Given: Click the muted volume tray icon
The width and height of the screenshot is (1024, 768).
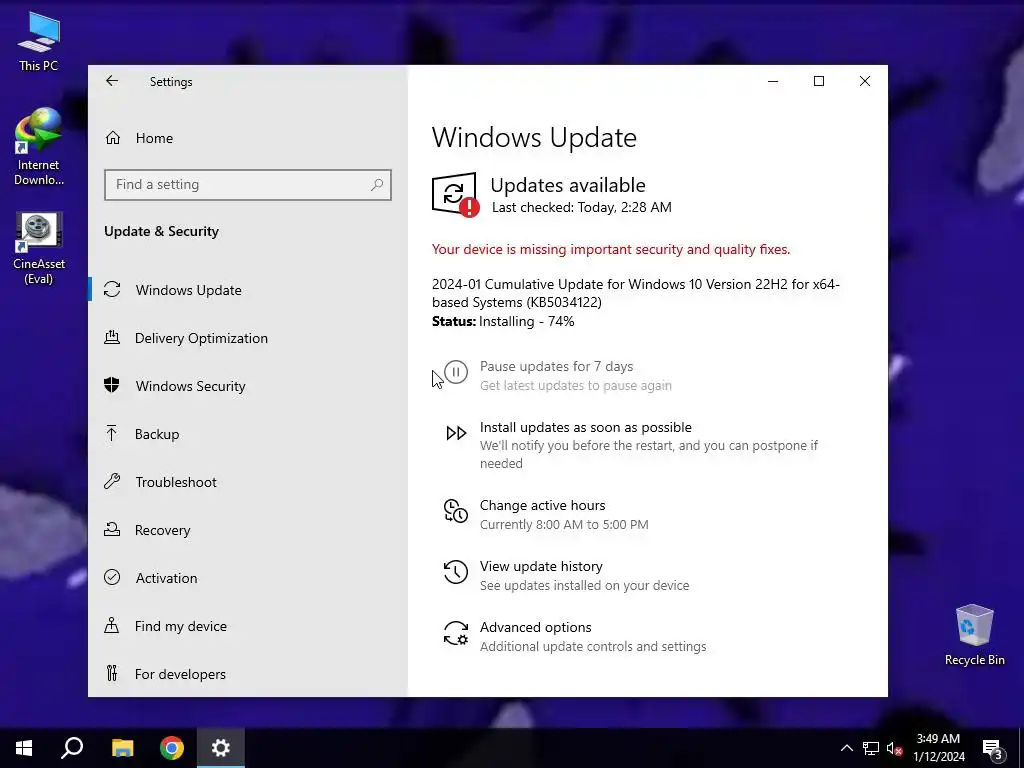Looking at the screenshot, I should (895, 748).
